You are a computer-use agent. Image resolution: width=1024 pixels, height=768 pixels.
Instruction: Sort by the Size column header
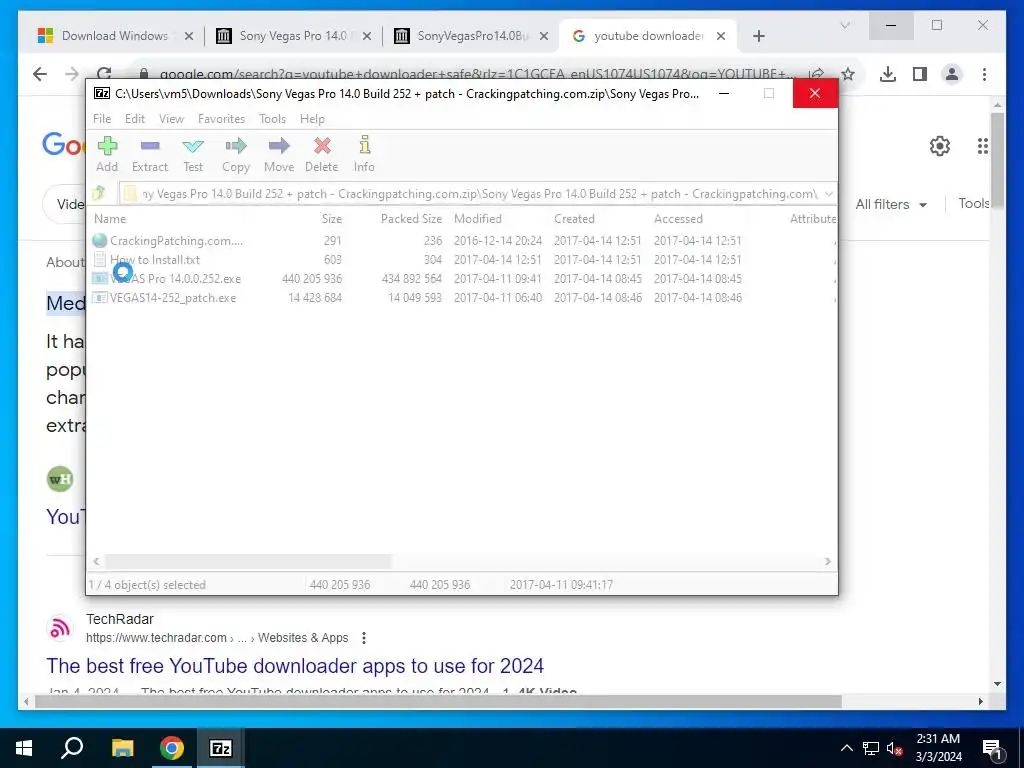click(x=331, y=219)
